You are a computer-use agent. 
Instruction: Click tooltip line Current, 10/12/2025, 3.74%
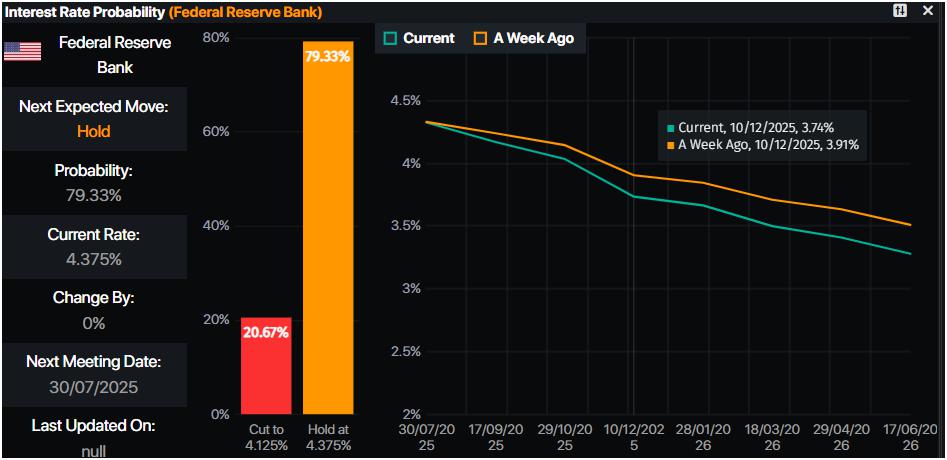coord(751,128)
